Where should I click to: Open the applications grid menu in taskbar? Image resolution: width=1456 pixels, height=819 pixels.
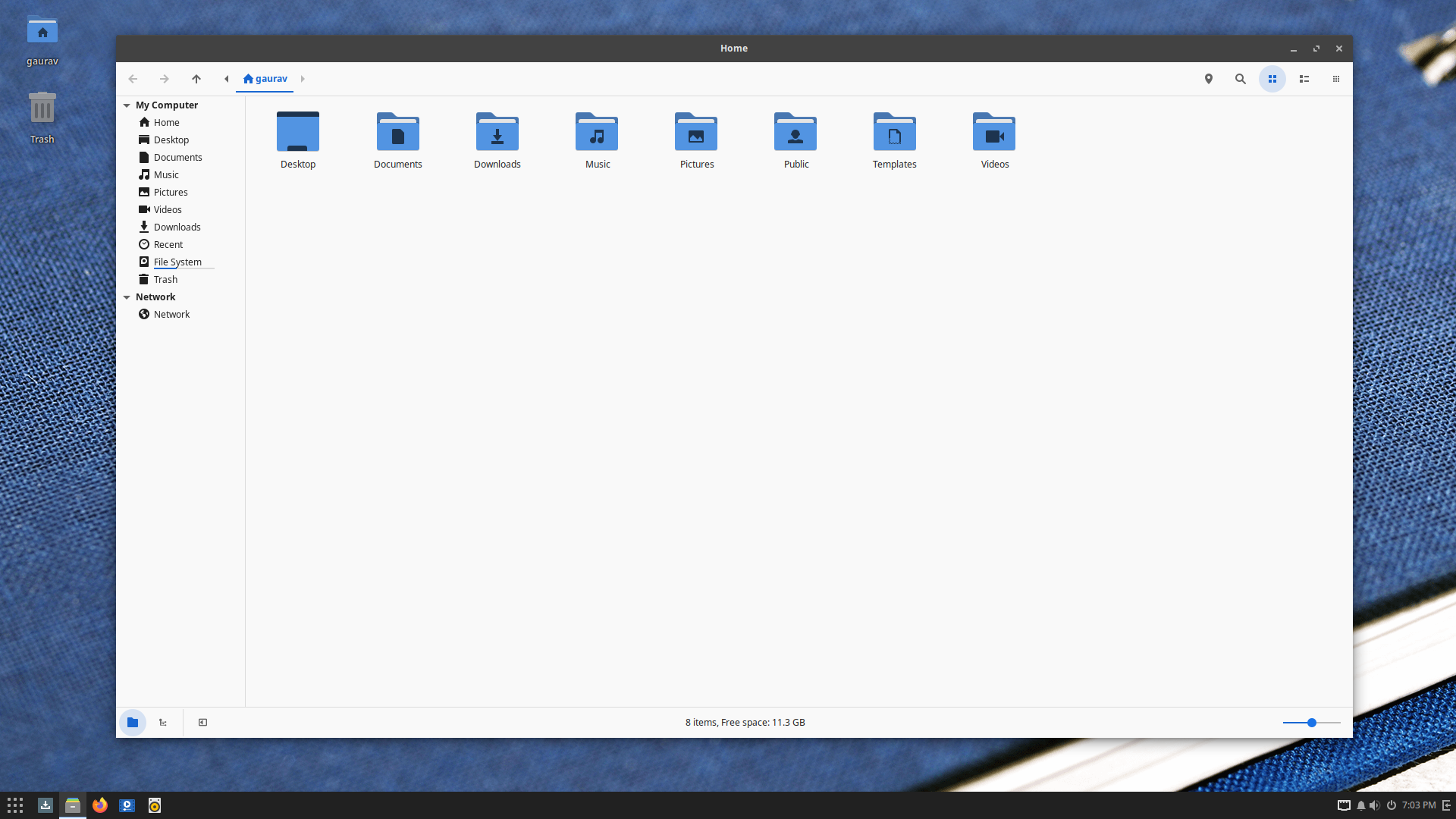click(15, 805)
